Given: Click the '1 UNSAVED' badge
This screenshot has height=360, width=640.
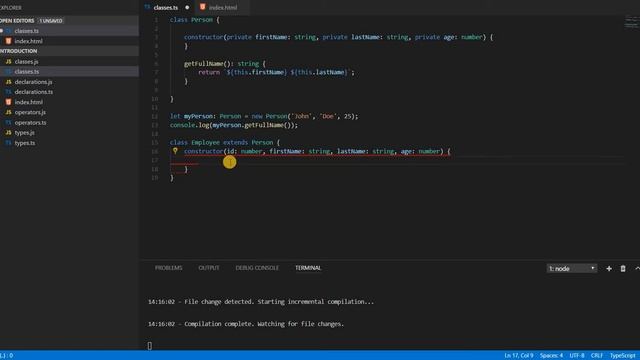Looking at the screenshot, I should pos(51,20).
